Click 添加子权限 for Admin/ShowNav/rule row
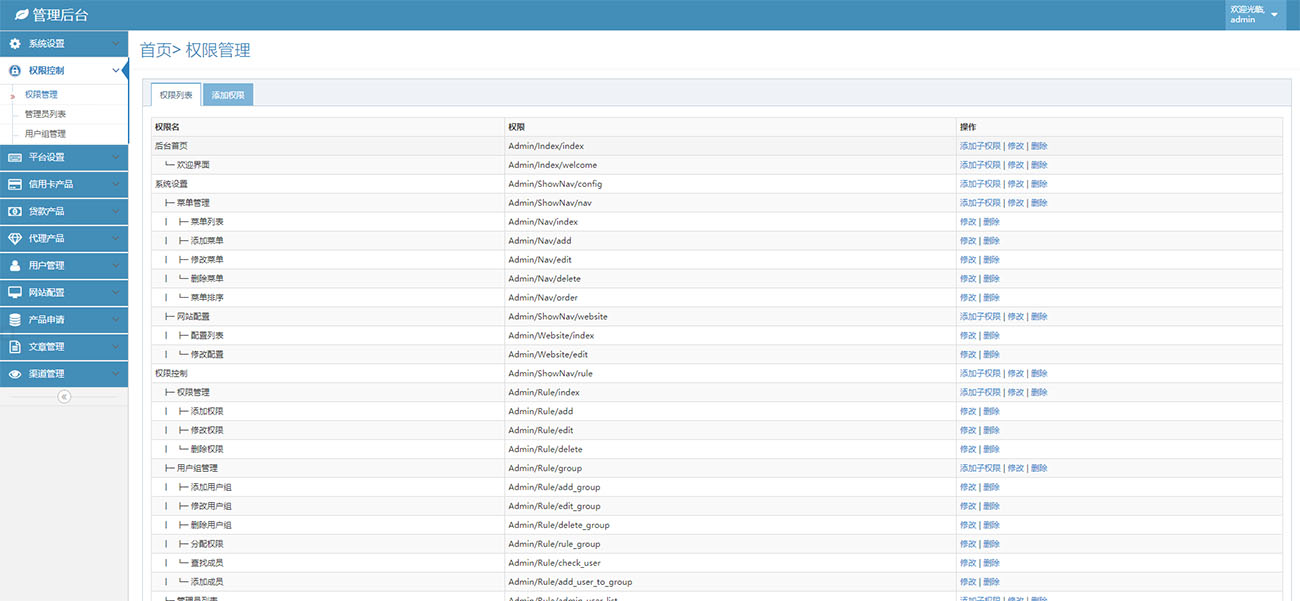Viewport: 1300px width, 601px height. pos(980,374)
